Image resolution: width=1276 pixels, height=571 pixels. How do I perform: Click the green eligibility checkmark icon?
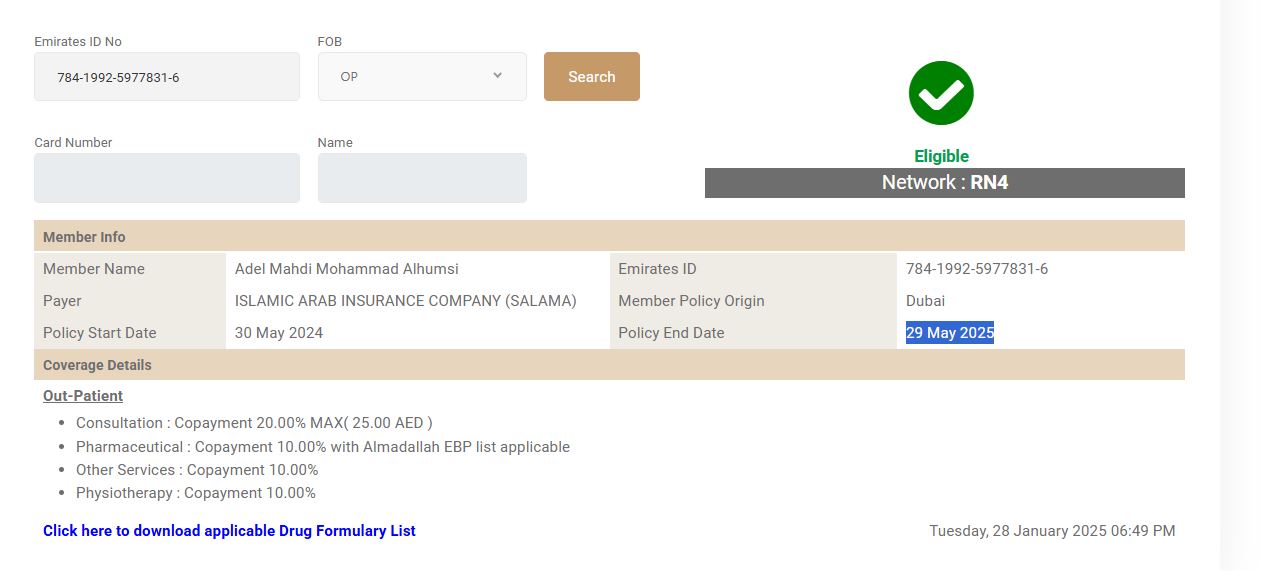coord(941,93)
